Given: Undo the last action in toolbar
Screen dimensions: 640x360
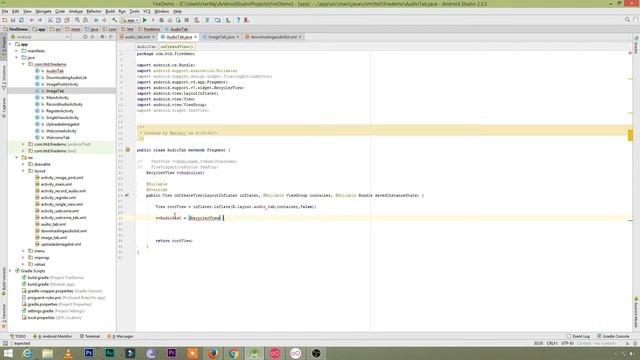Looking at the screenshot, I should 31,20.
